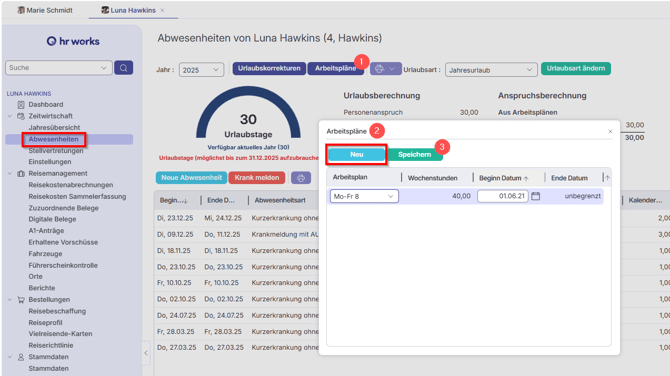
Task: Open Jahresübersicht in the sidebar
Action: [x=54, y=127]
